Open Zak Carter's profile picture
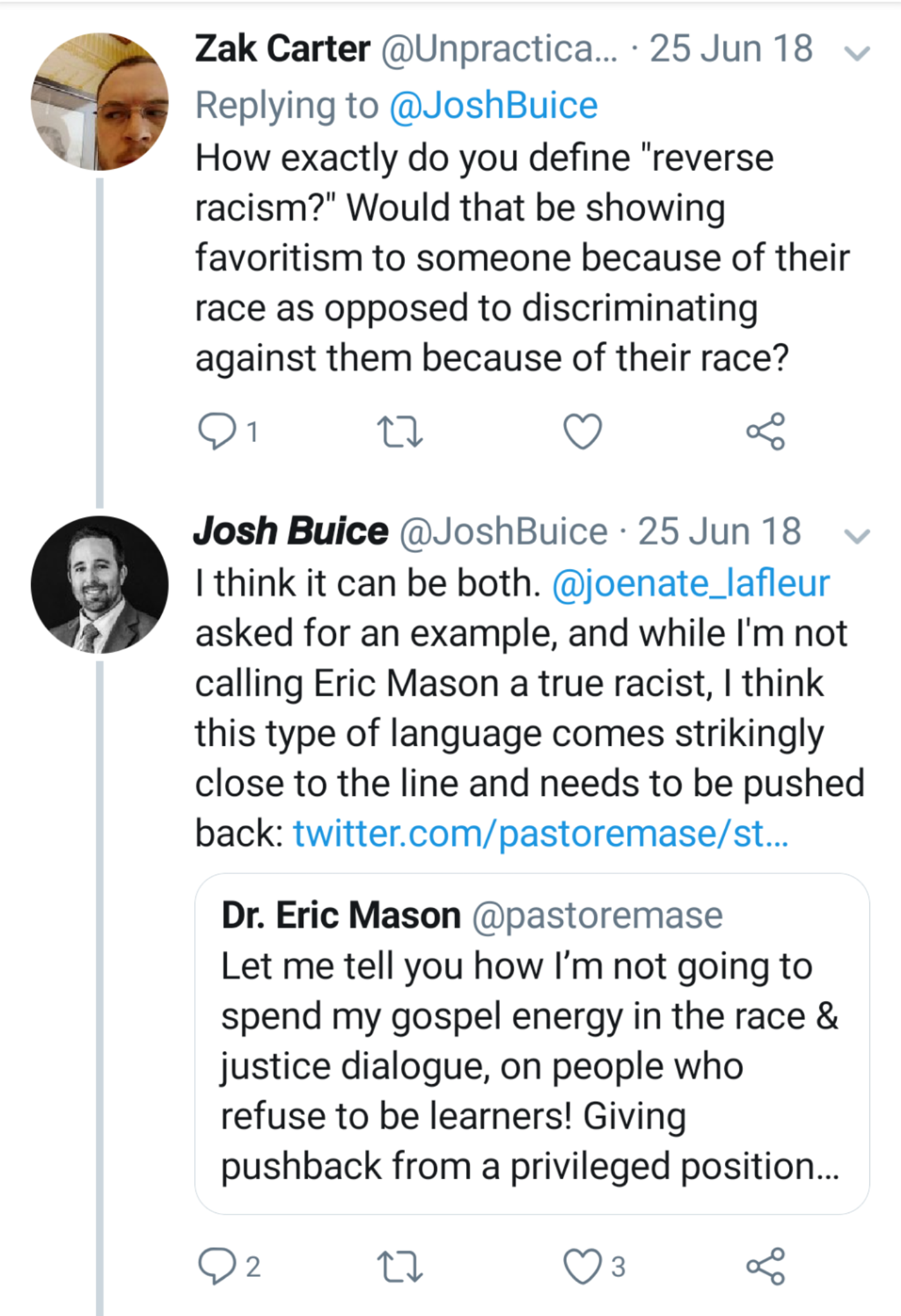 pos(100,102)
